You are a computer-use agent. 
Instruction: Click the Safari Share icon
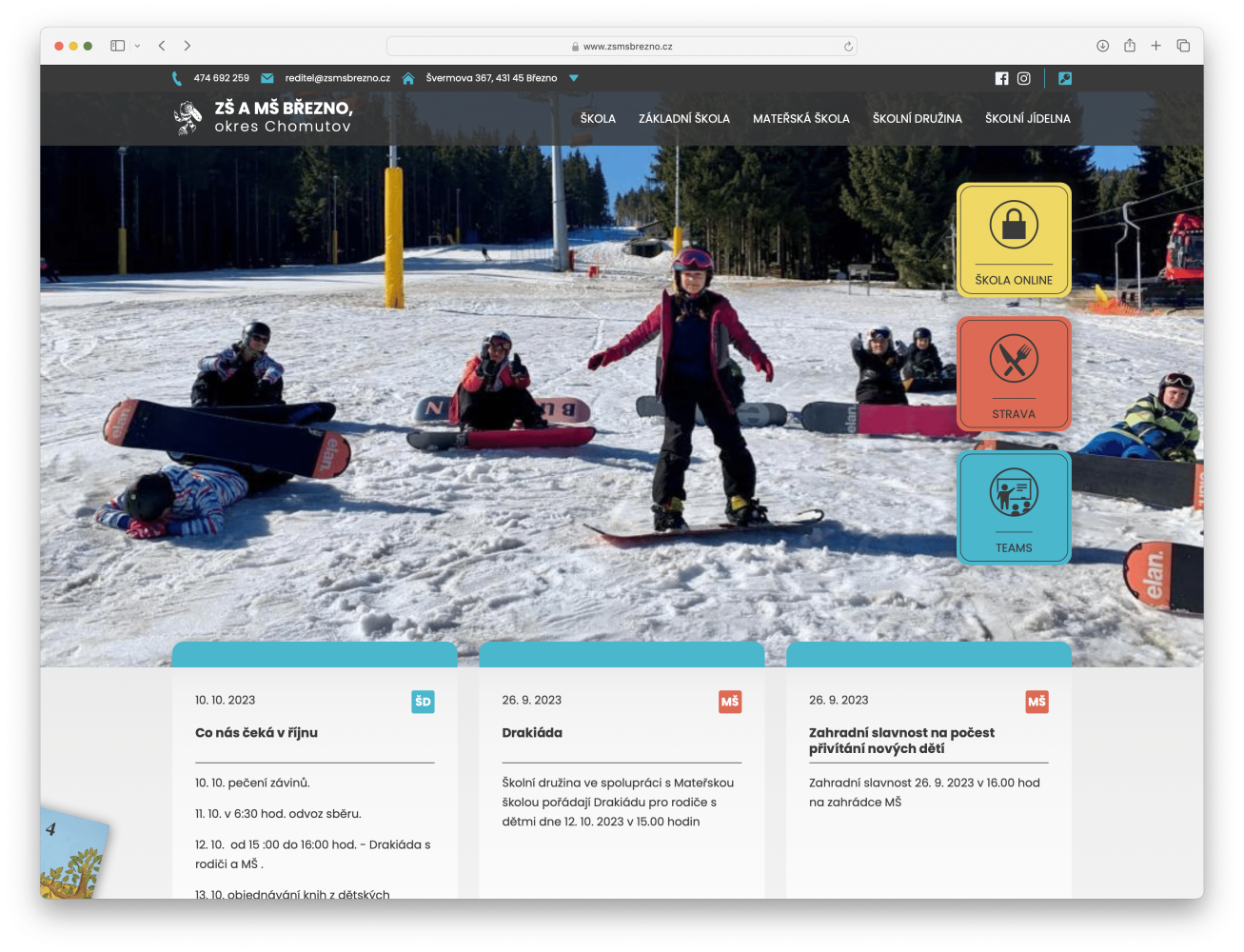(x=1130, y=46)
